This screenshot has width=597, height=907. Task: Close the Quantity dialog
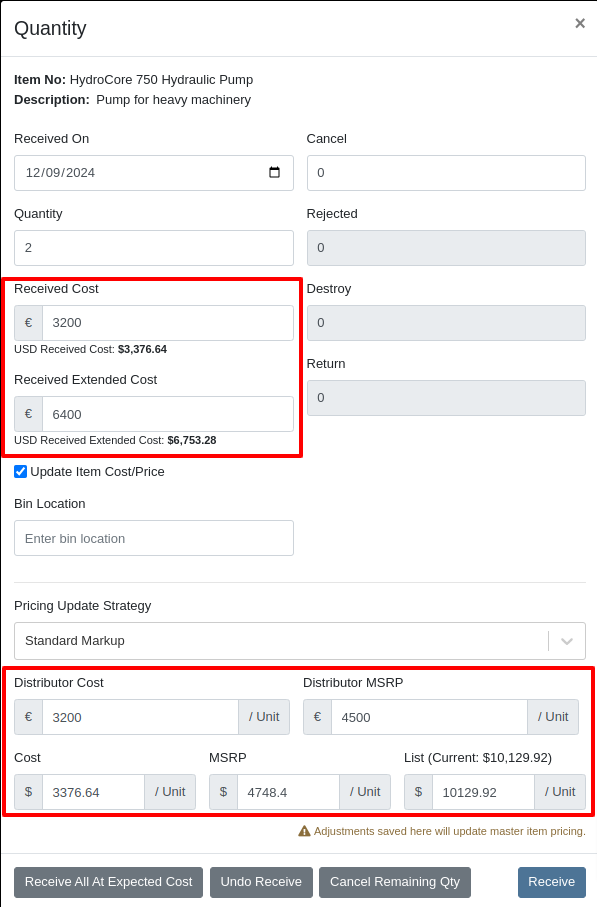(x=580, y=23)
